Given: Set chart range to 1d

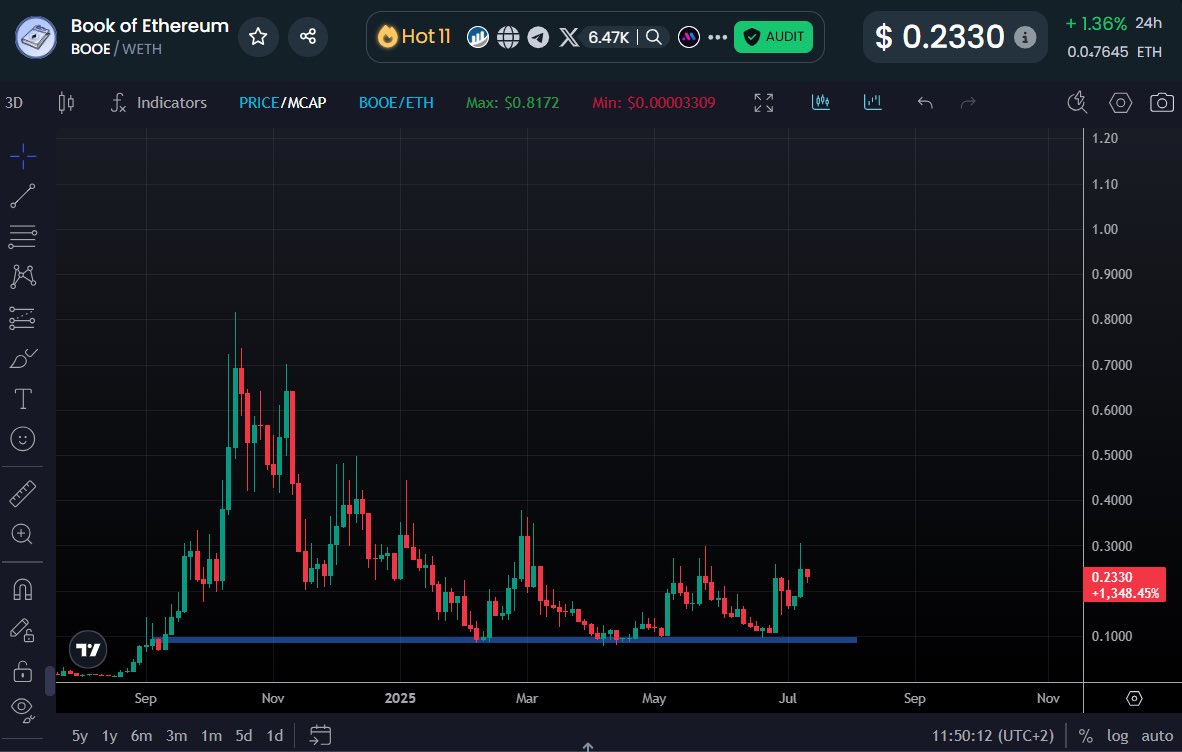Looking at the screenshot, I should [x=275, y=735].
